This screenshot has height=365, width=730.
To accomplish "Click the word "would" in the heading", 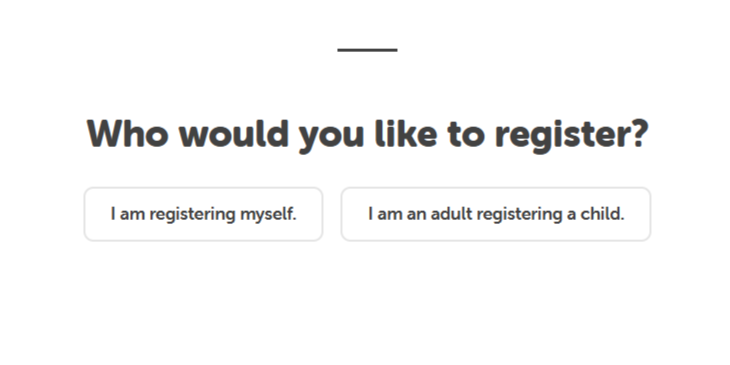I will [x=234, y=134].
